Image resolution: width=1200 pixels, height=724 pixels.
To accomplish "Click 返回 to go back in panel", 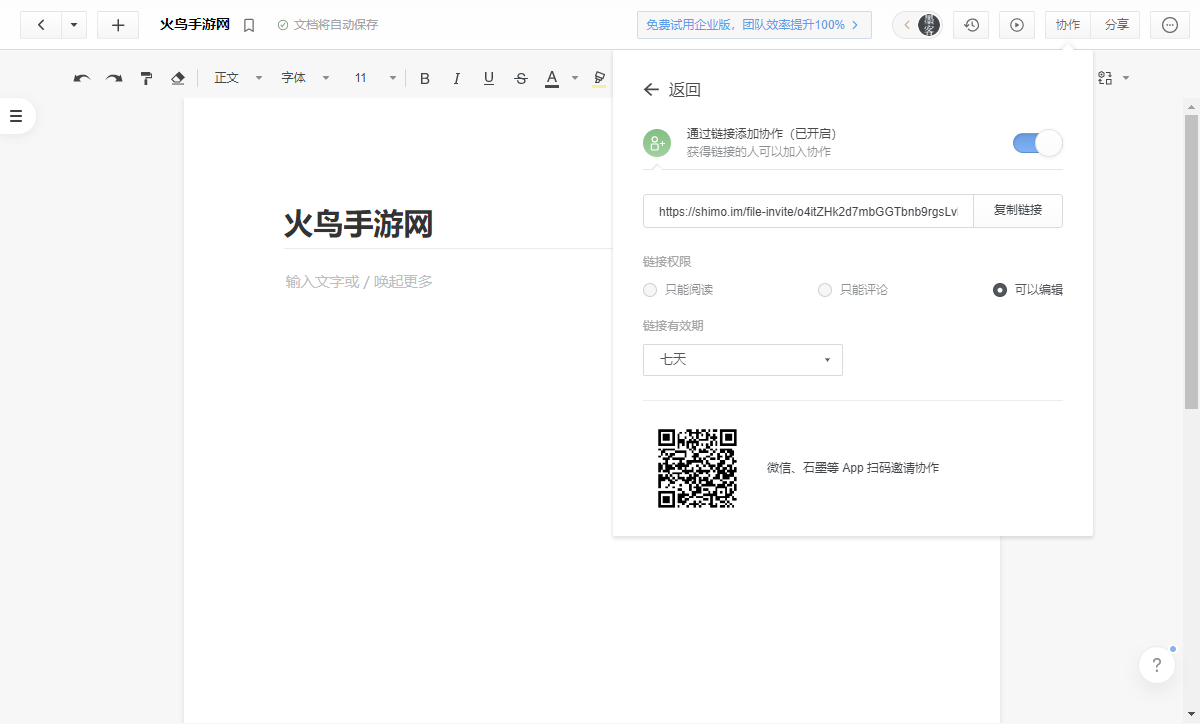I will tap(672, 90).
